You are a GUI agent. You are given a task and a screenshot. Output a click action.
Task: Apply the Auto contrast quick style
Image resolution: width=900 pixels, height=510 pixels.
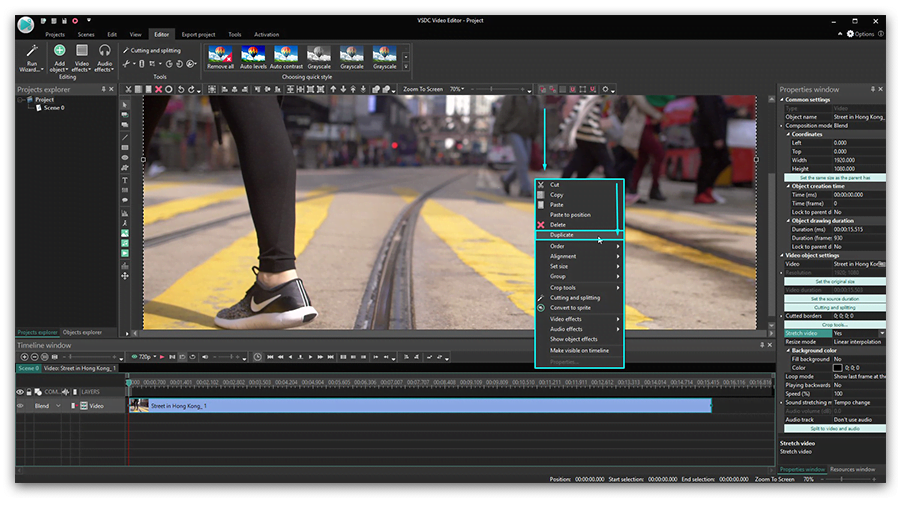click(x=286, y=58)
